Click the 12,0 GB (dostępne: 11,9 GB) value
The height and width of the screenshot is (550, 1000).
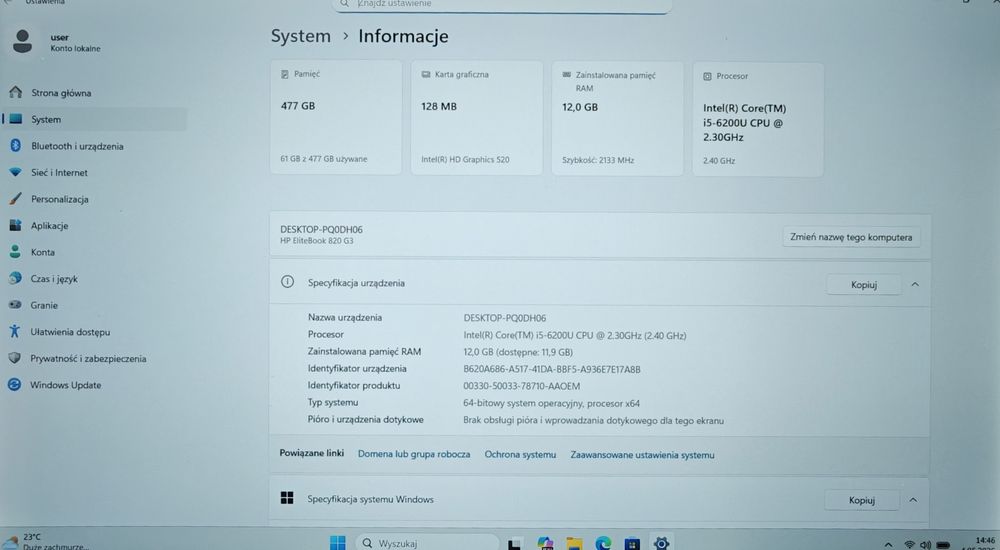[518, 352]
